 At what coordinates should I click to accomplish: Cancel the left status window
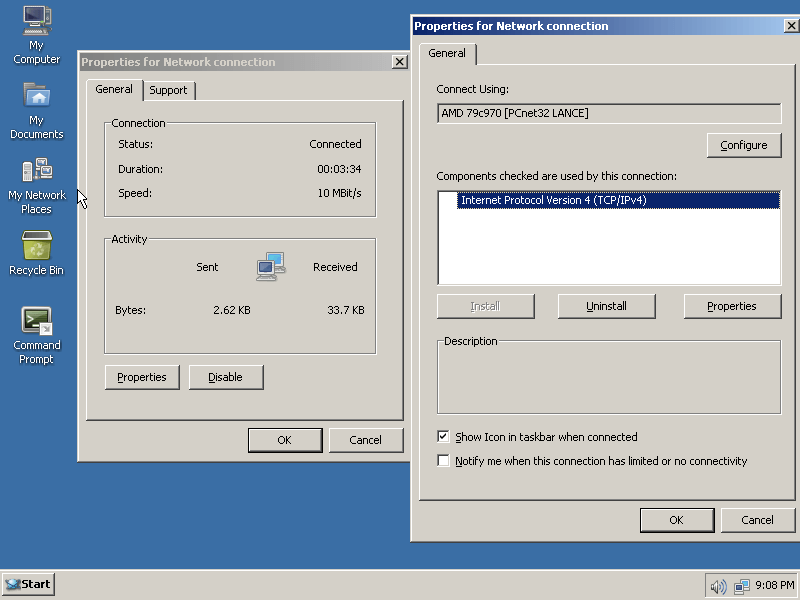click(365, 440)
